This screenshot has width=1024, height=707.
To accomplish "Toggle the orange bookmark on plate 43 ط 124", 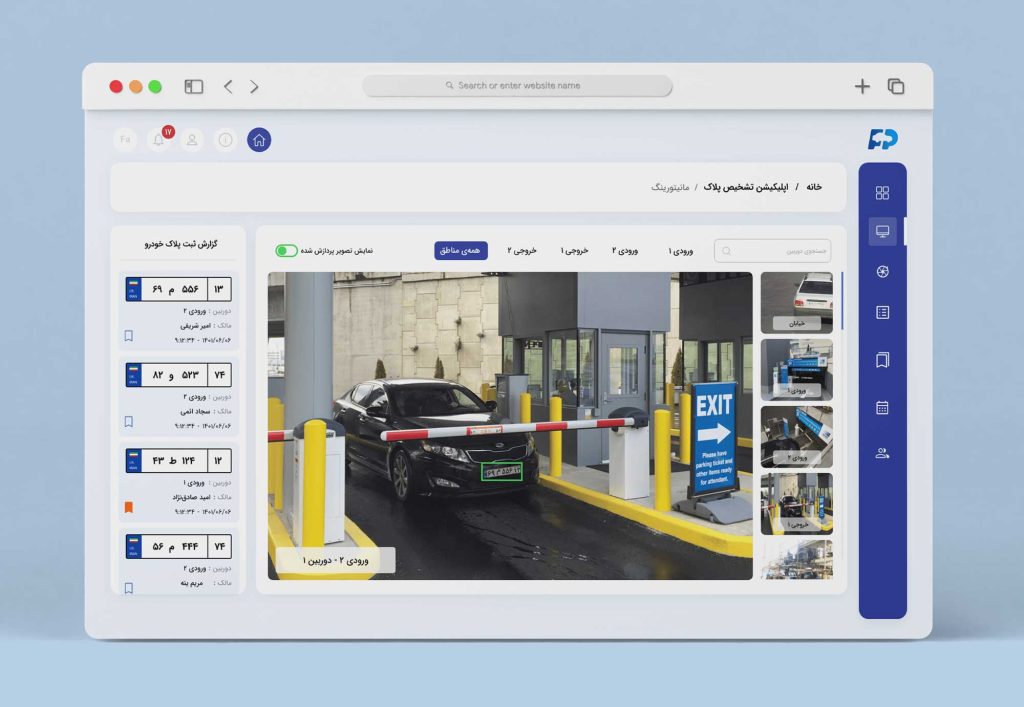I will click(129, 507).
